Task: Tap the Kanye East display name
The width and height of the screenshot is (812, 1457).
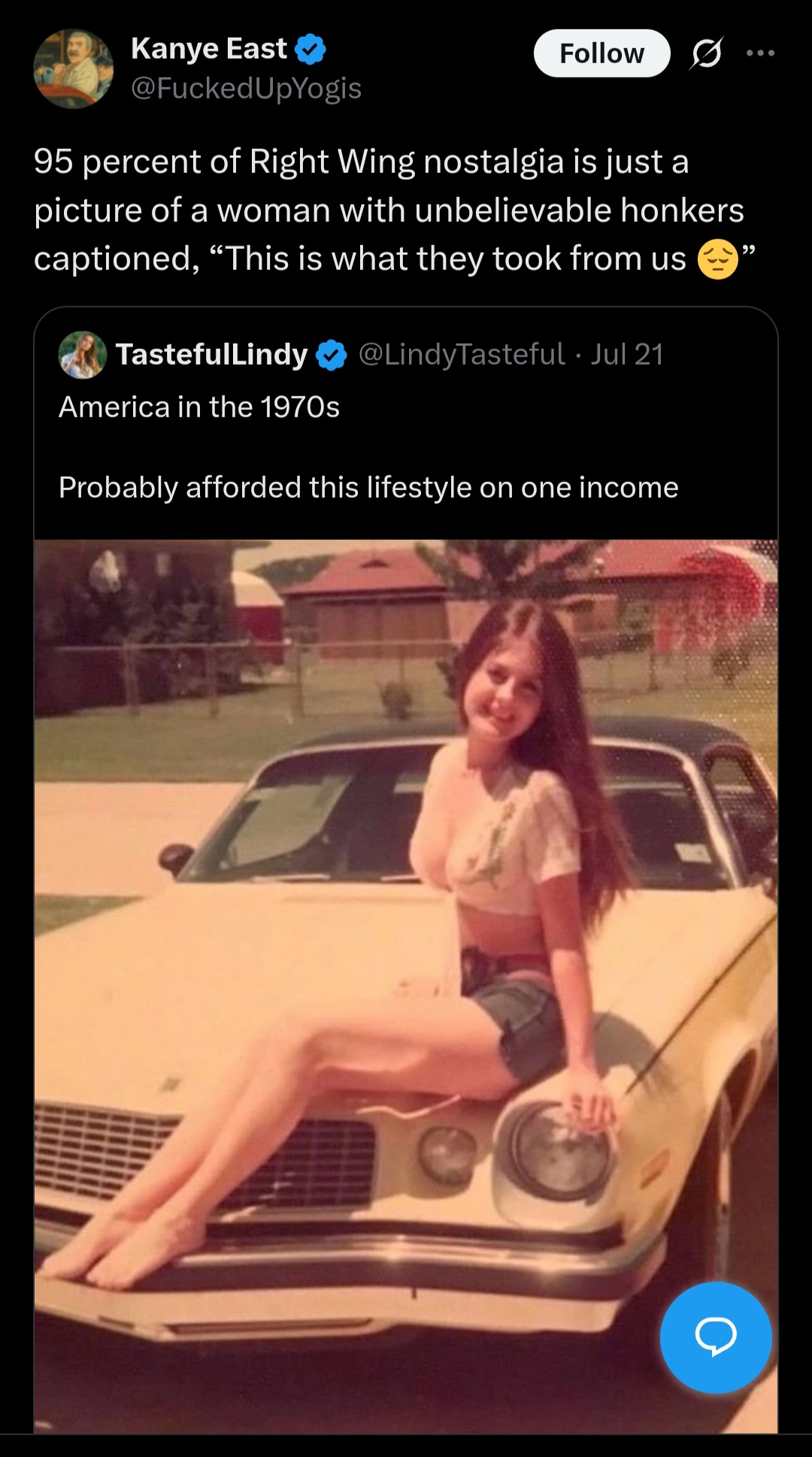Action: [x=208, y=49]
